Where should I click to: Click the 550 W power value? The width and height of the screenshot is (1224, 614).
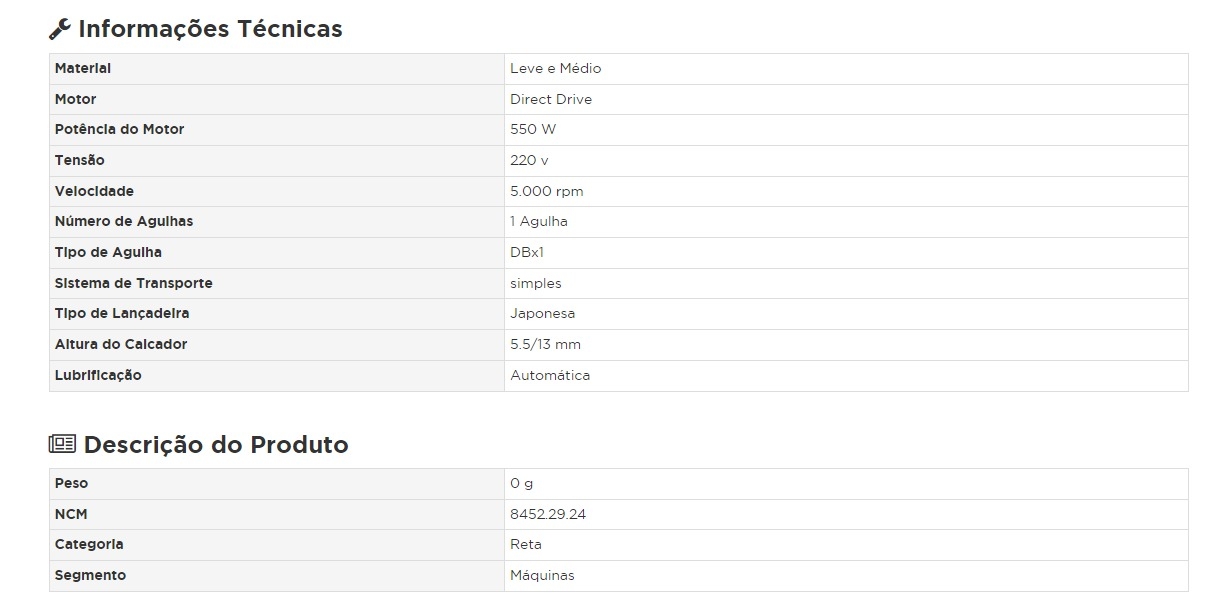click(533, 129)
